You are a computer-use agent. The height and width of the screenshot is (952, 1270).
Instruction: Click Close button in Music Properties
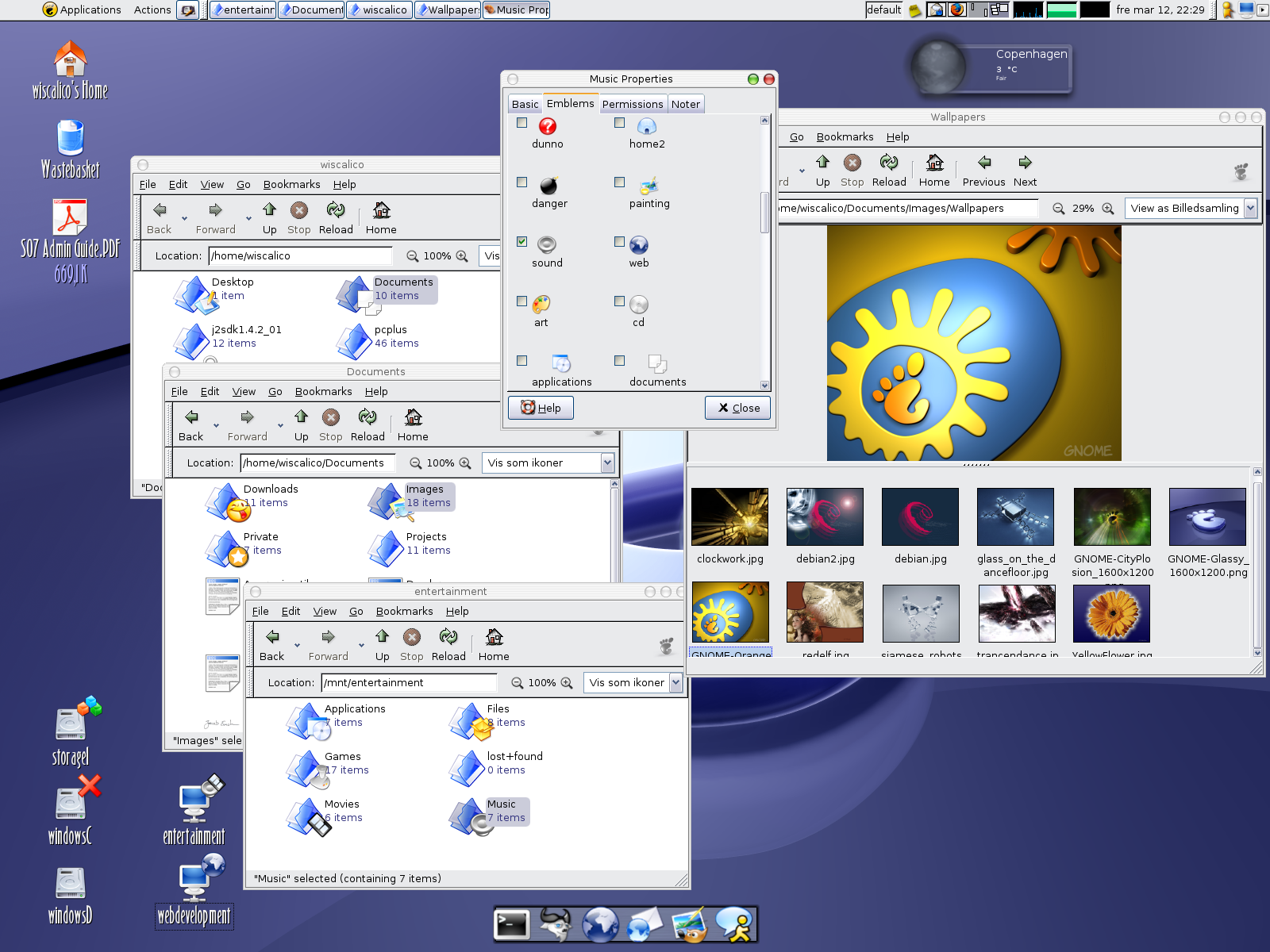point(738,408)
